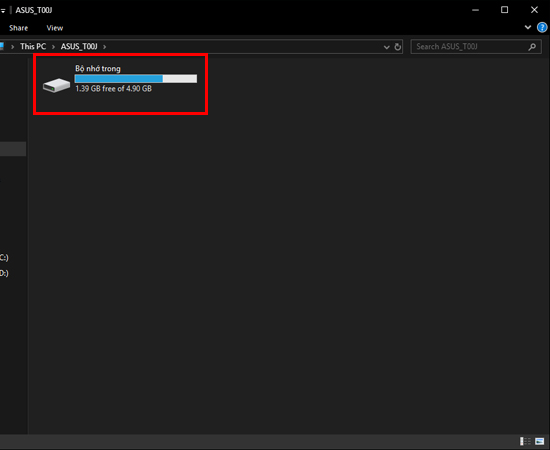The height and width of the screenshot is (450, 550).
Task: Open the Share ribbon tab
Action: click(19, 28)
